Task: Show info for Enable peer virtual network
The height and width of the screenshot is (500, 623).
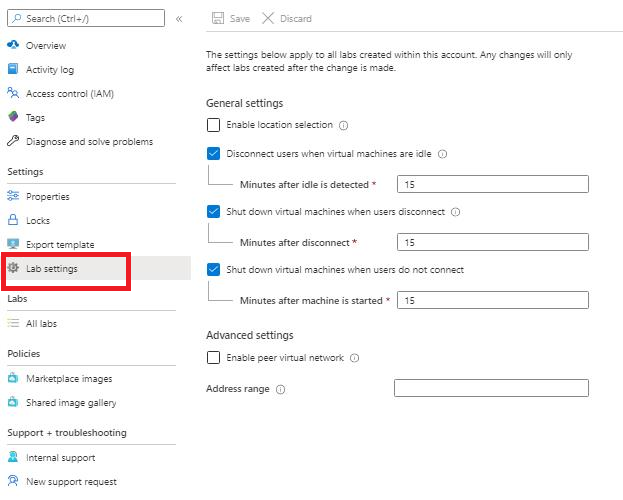Action: [354, 358]
